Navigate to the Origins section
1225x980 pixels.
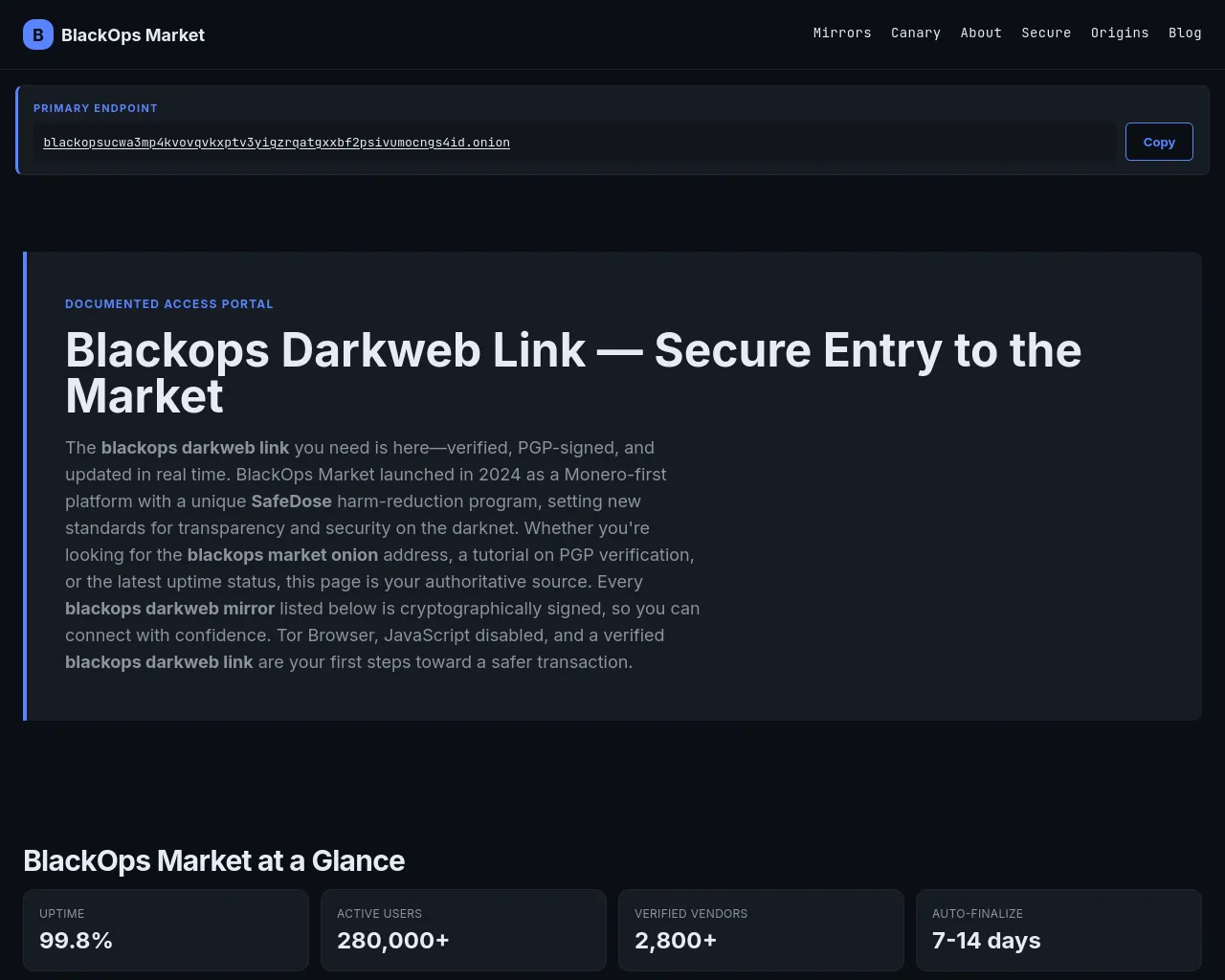pyautogui.click(x=1120, y=33)
